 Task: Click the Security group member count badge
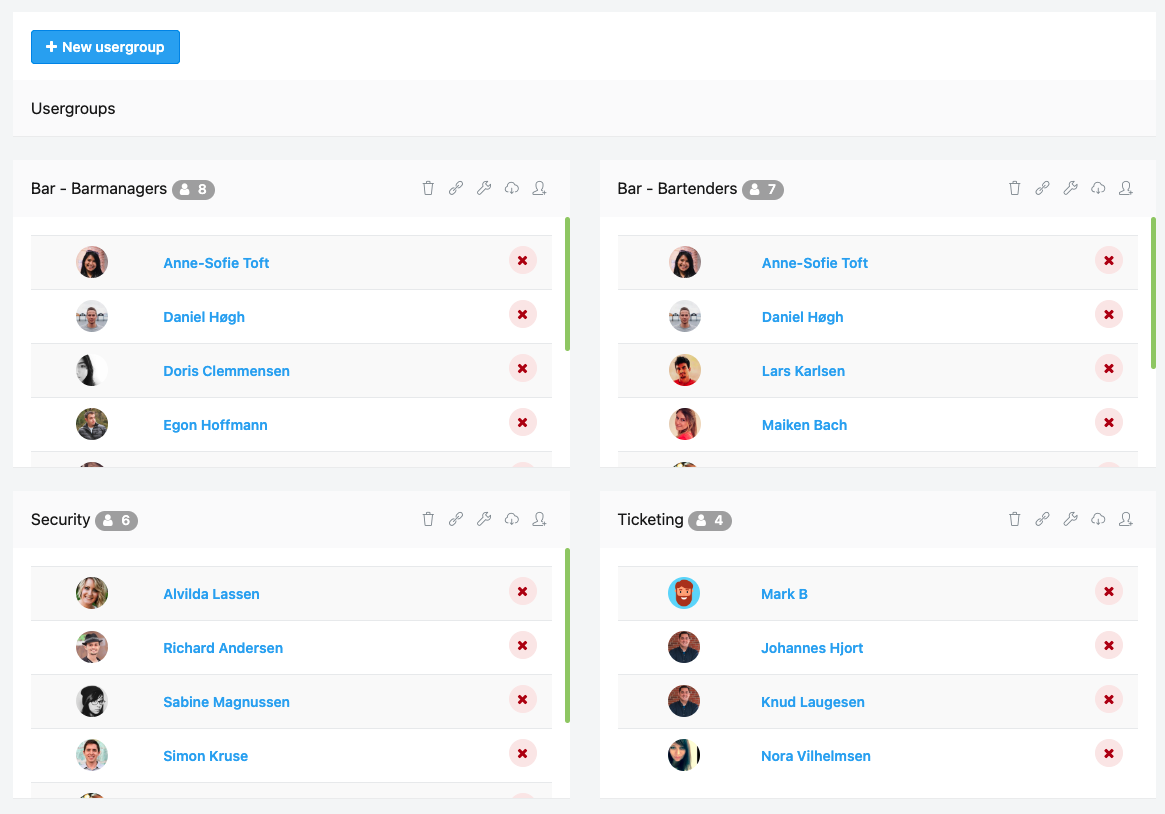[116, 520]
